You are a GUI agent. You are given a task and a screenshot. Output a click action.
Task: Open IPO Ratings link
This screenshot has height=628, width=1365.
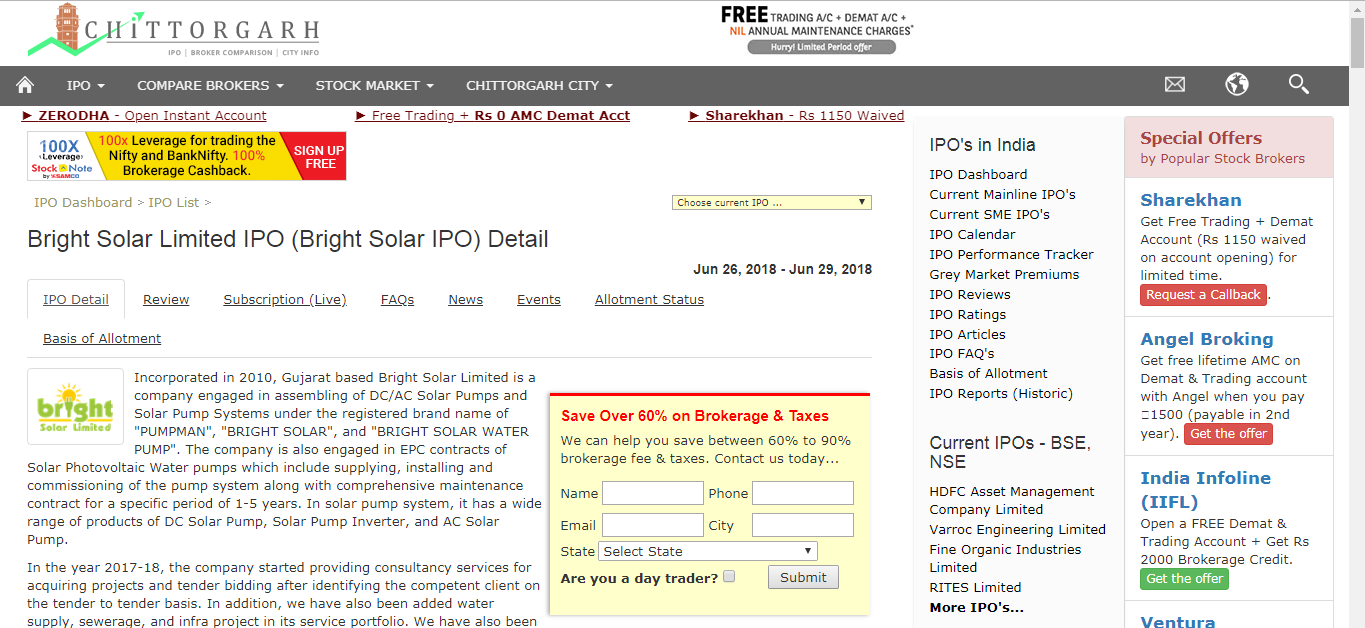pyautogui.click(x=967, y=315)
